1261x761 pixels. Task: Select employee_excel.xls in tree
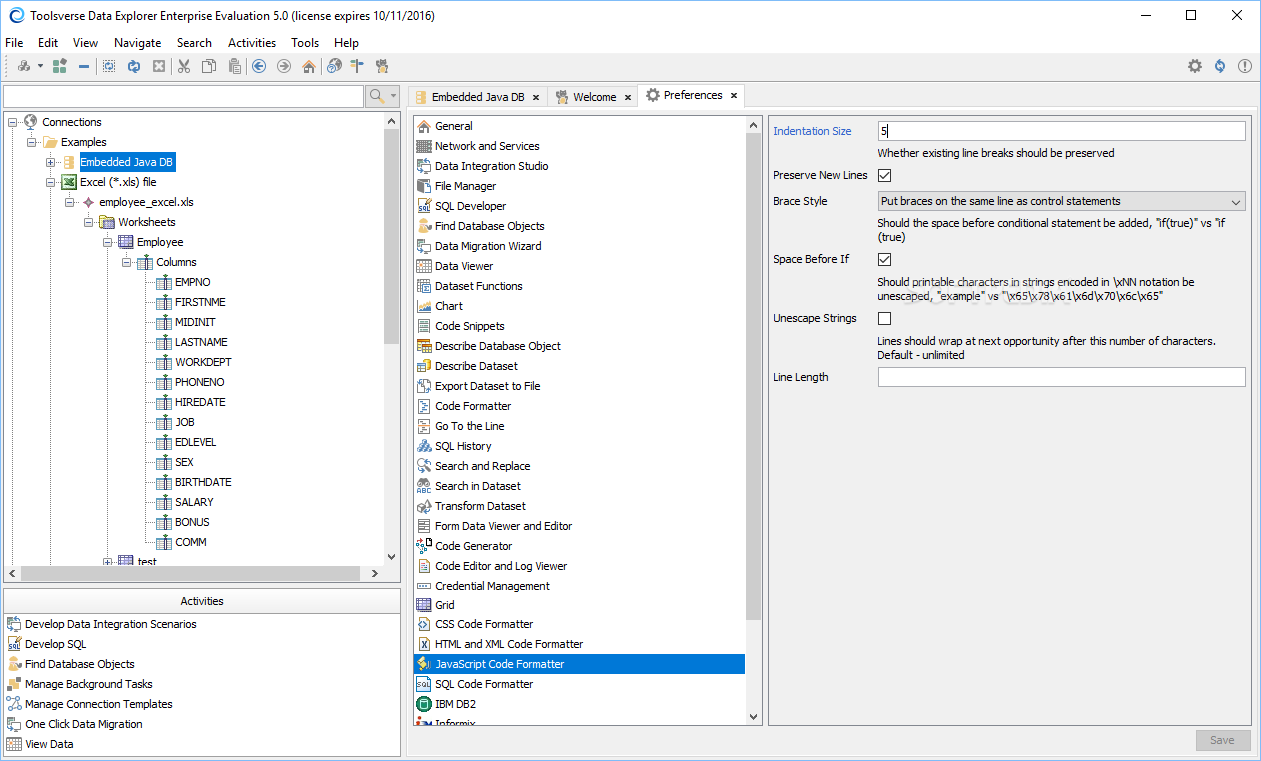(x=146, y=202)
